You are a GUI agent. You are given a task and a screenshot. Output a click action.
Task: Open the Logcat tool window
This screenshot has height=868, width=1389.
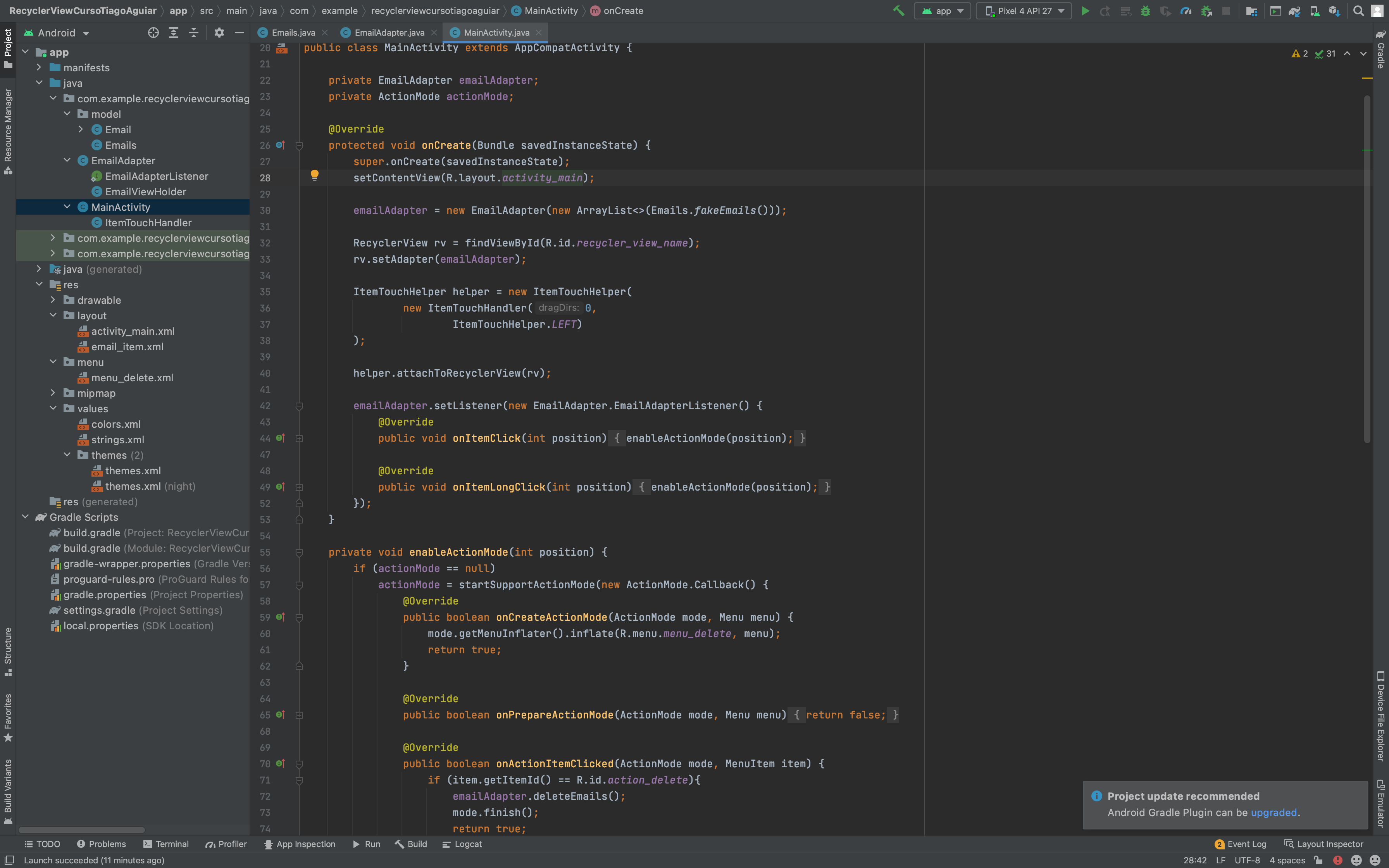462,844
